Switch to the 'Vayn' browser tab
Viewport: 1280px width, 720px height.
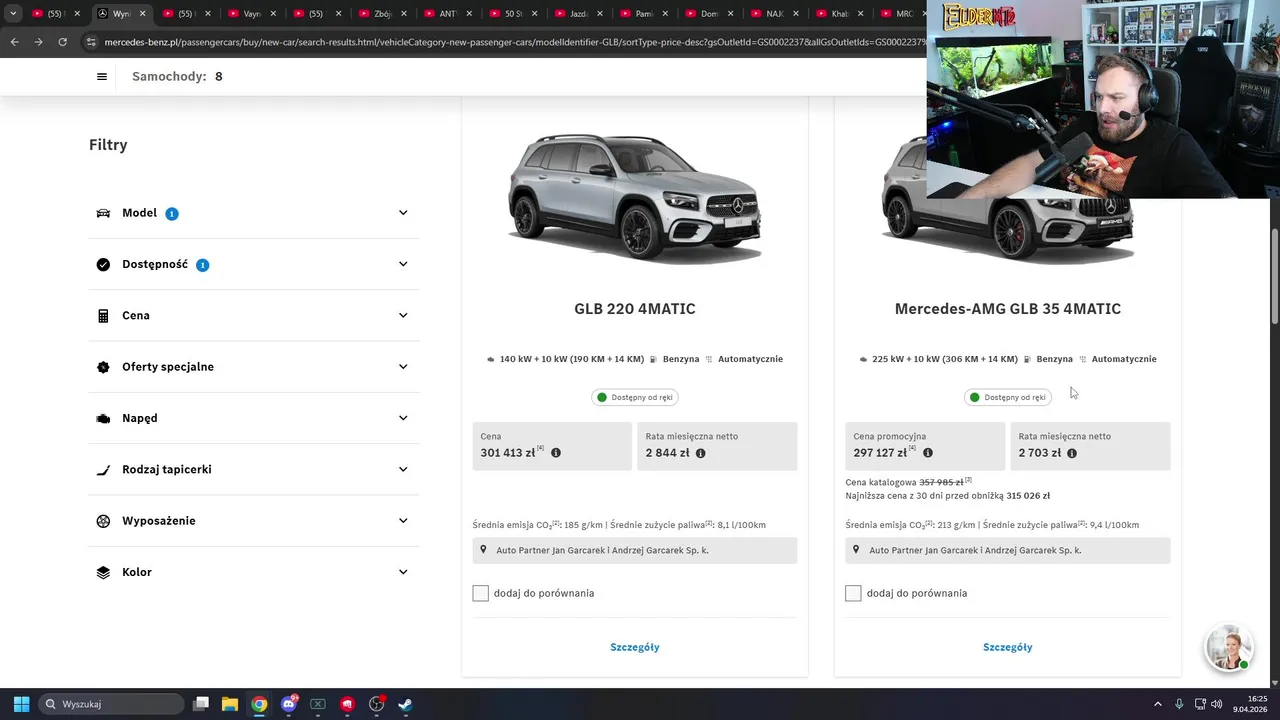(250, 14)
